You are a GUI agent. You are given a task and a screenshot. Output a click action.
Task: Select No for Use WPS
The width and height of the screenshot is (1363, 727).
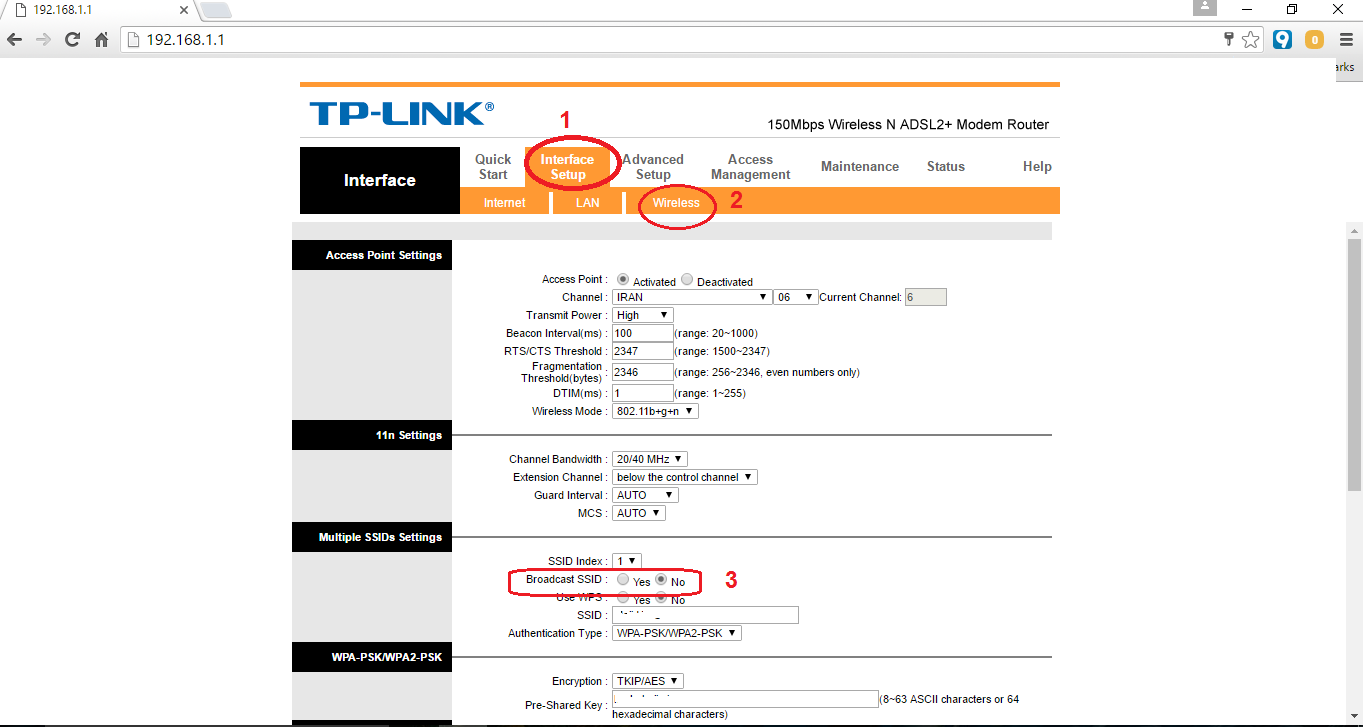[661, 598]
